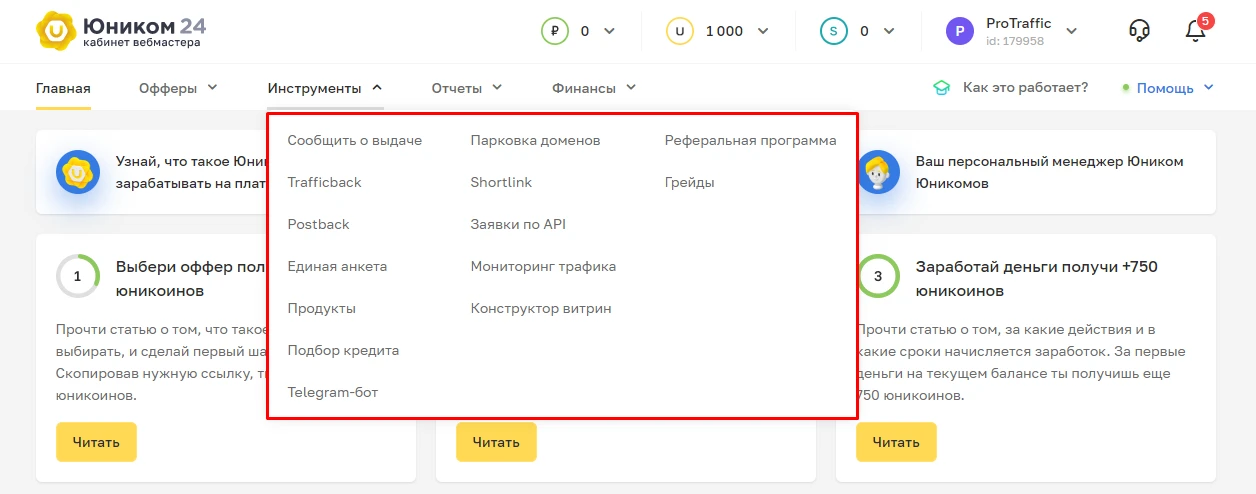Click the headset support icon
This screenshot has height=494, width=1256.
coord(1139,31)
